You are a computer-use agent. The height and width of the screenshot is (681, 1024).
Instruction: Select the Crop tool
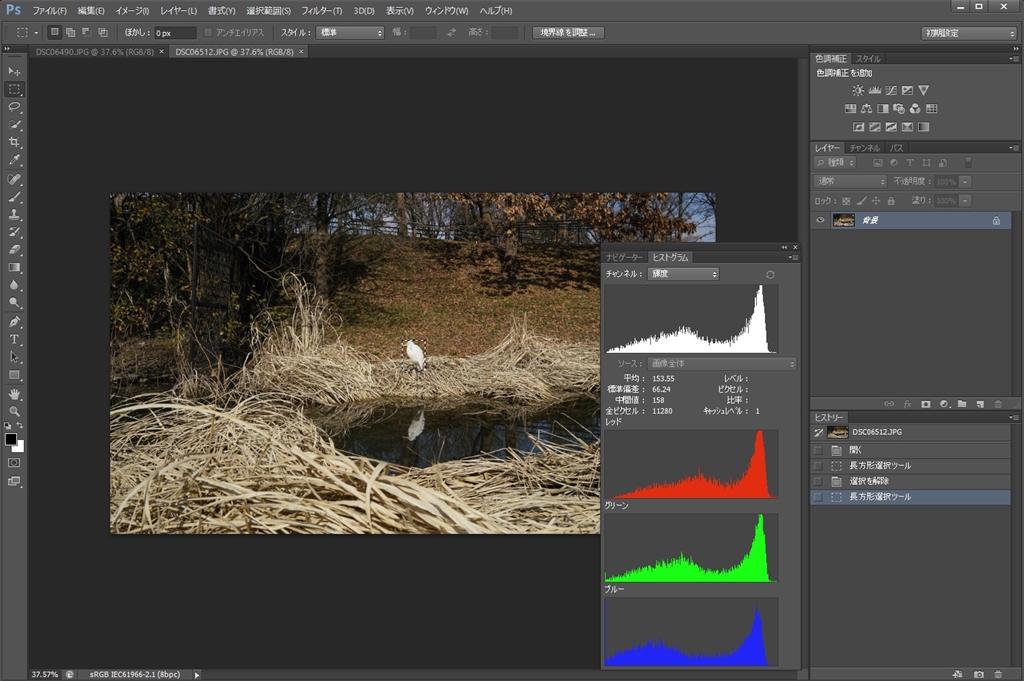click(x=15, y=142)
